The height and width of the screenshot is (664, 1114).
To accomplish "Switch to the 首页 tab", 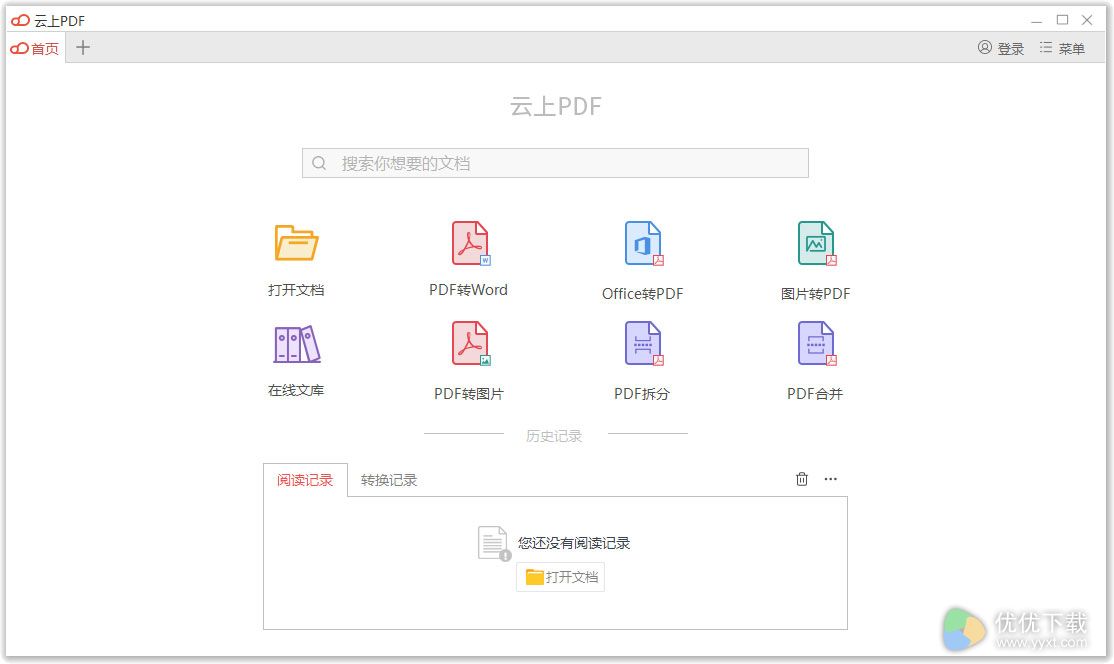I will pyautogui.click(x=35, y=48).
